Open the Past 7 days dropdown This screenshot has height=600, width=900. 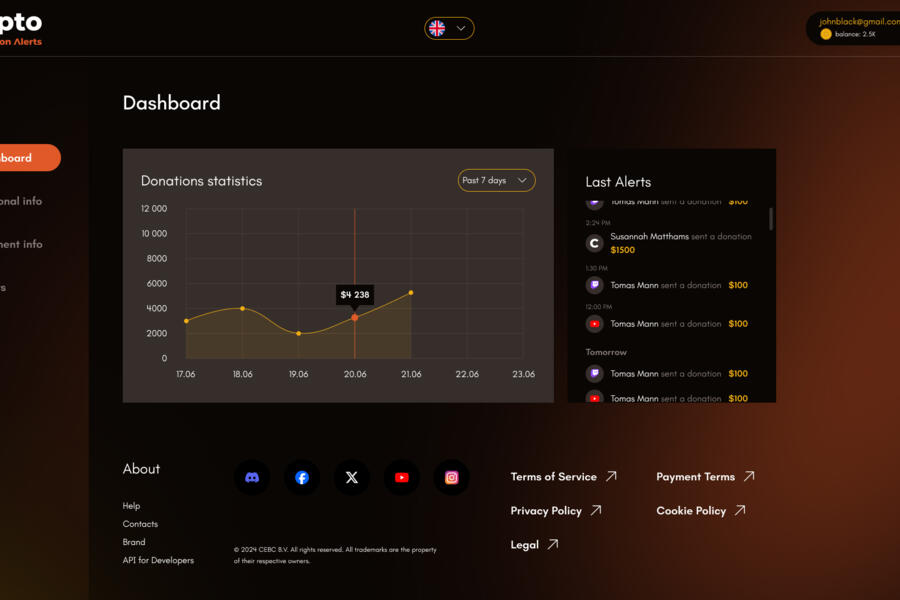pos(496,180)
